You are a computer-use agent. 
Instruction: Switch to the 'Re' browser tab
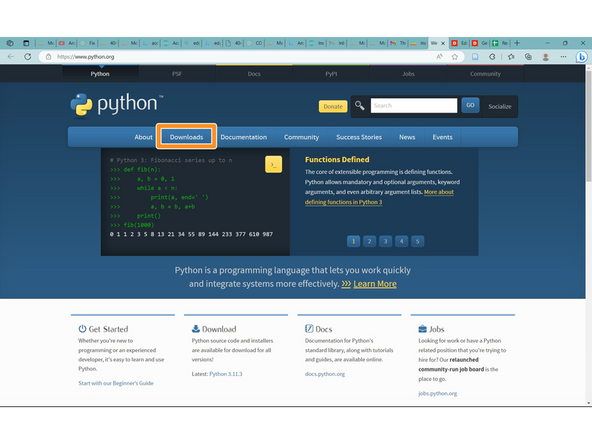[501, 43]
